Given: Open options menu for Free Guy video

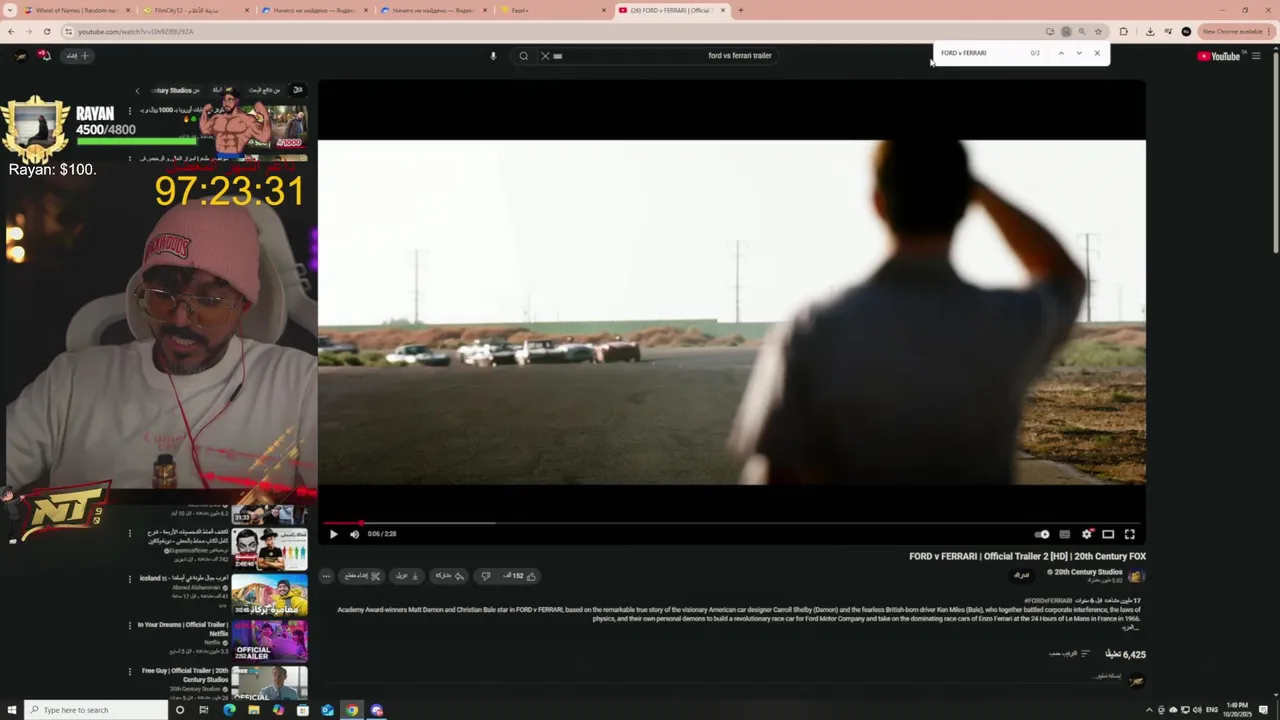Looking at the screenshot, I should (x=129, y=671).
